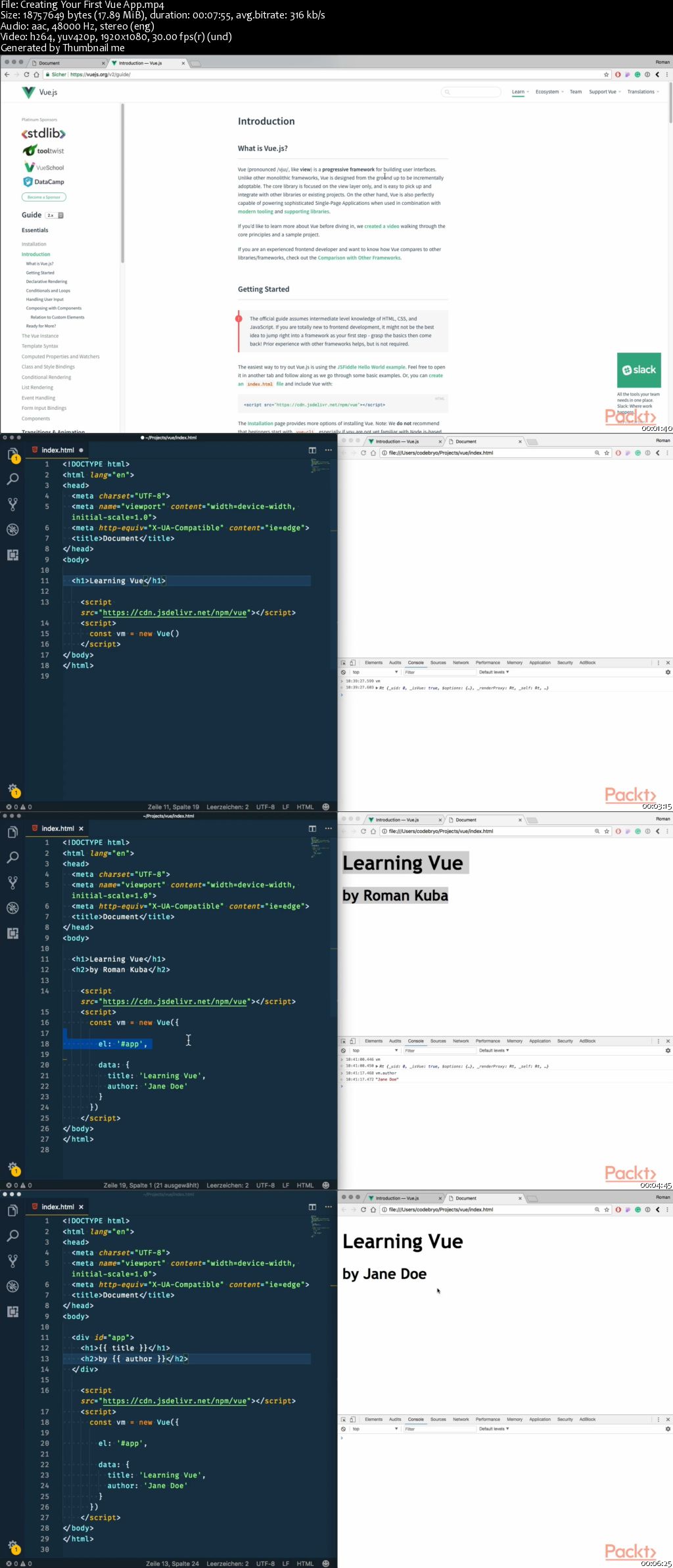The width and height of the screenshot is (673, 1568).
Task: Open the JSFiddle Hello World example link
Action: (x=371, y=367)
